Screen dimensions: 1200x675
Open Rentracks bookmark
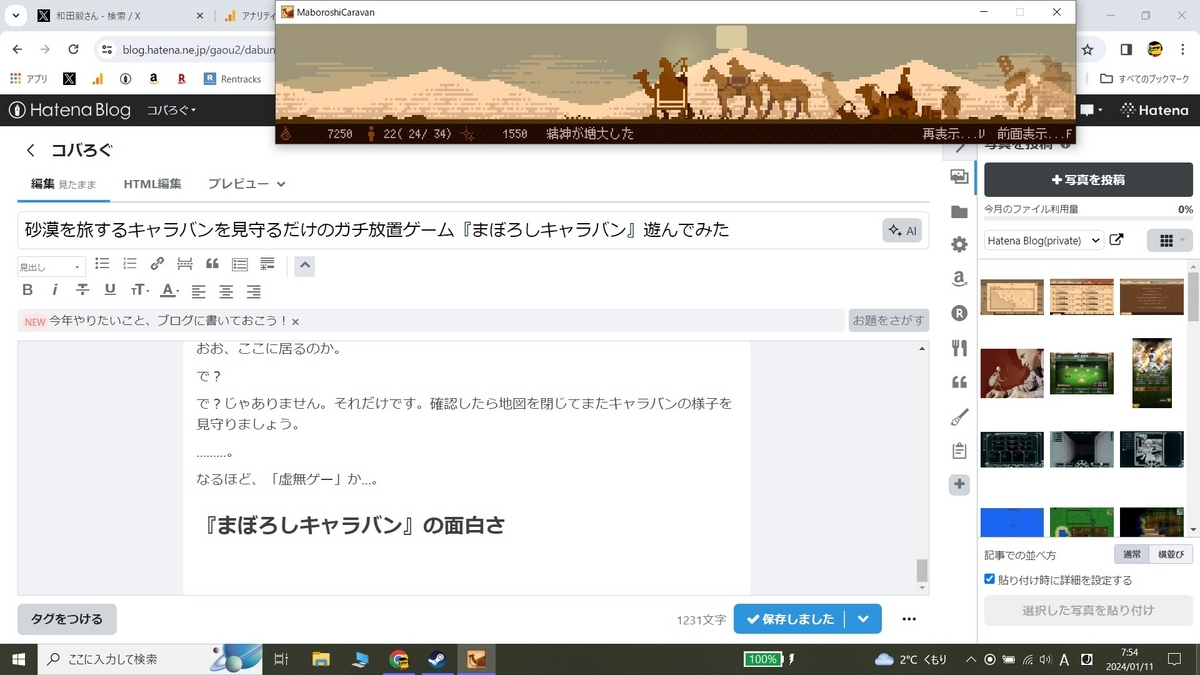(x=232, y=78)
